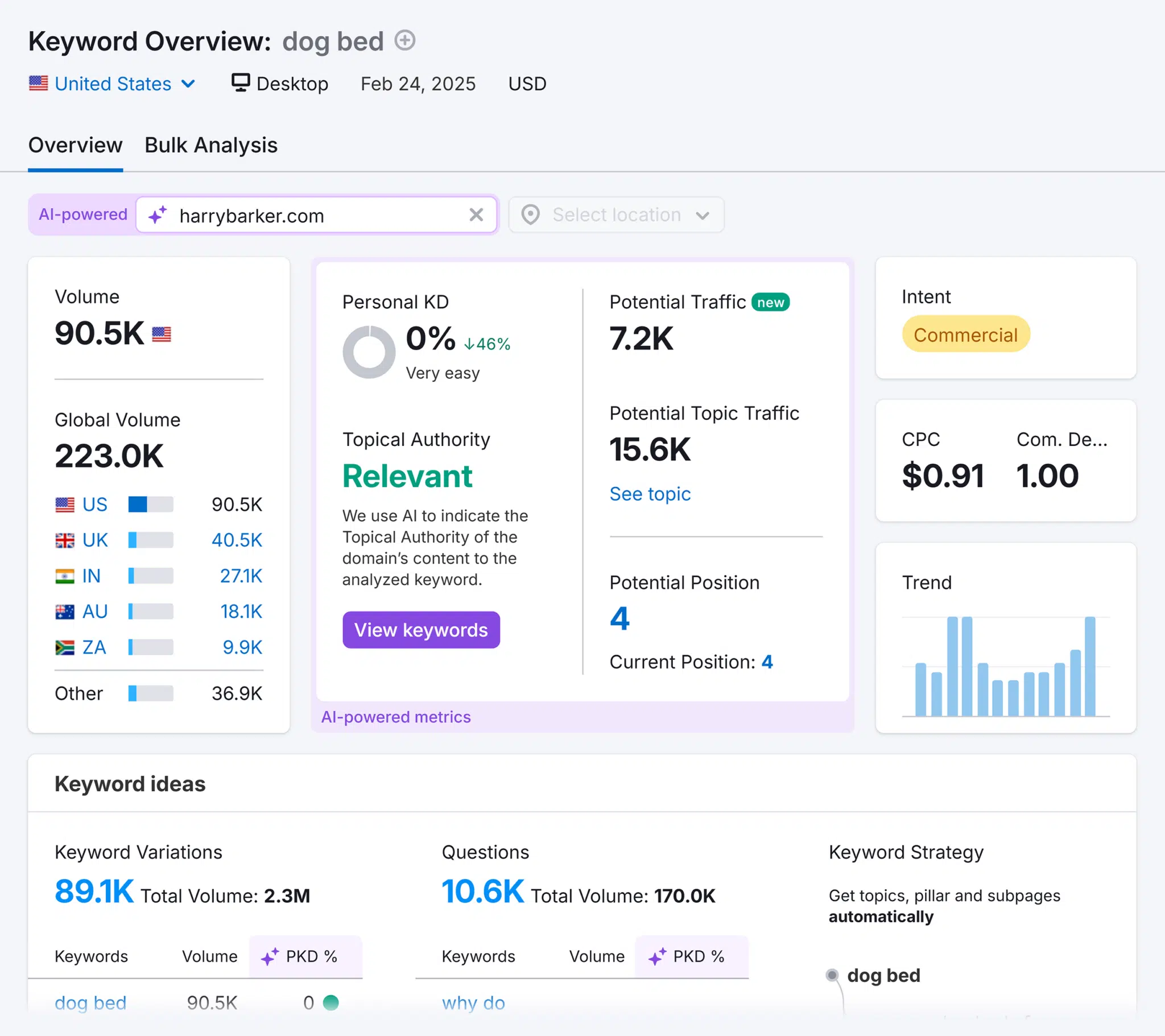Viewport: 1165px width, 1036px height.
Task: Click the 7.2K potential traffic value
Action: pyautogui.click(x=641, y=339)
